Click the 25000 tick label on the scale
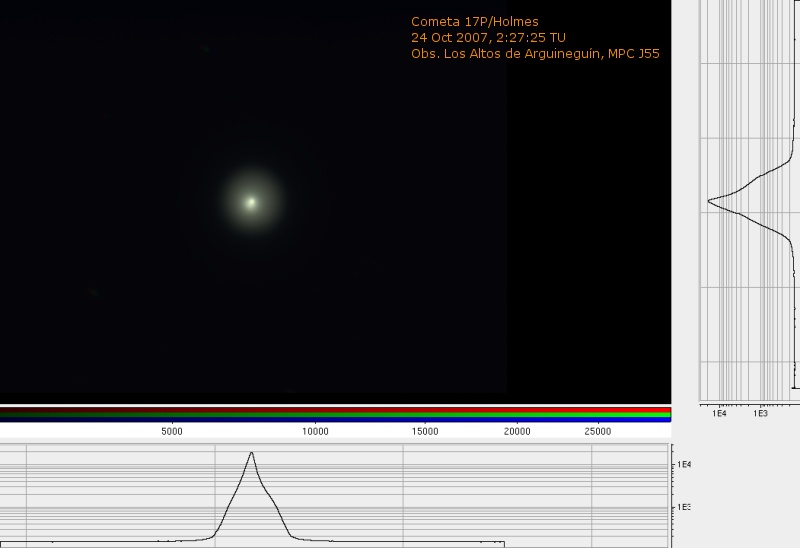The height and width of the screenshot is (548, 800). 597,431
